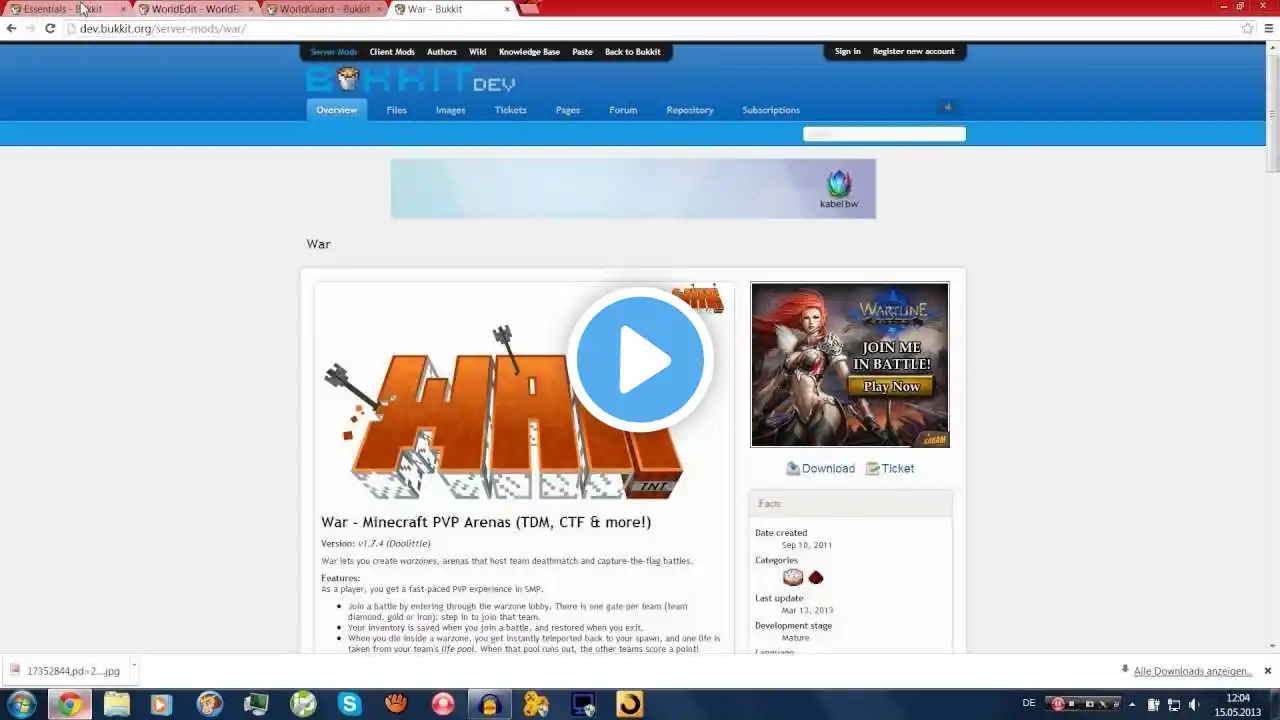Bookmark this page with the star icon
Viewport: 1280px width, 720px height.
[1247, 28]
